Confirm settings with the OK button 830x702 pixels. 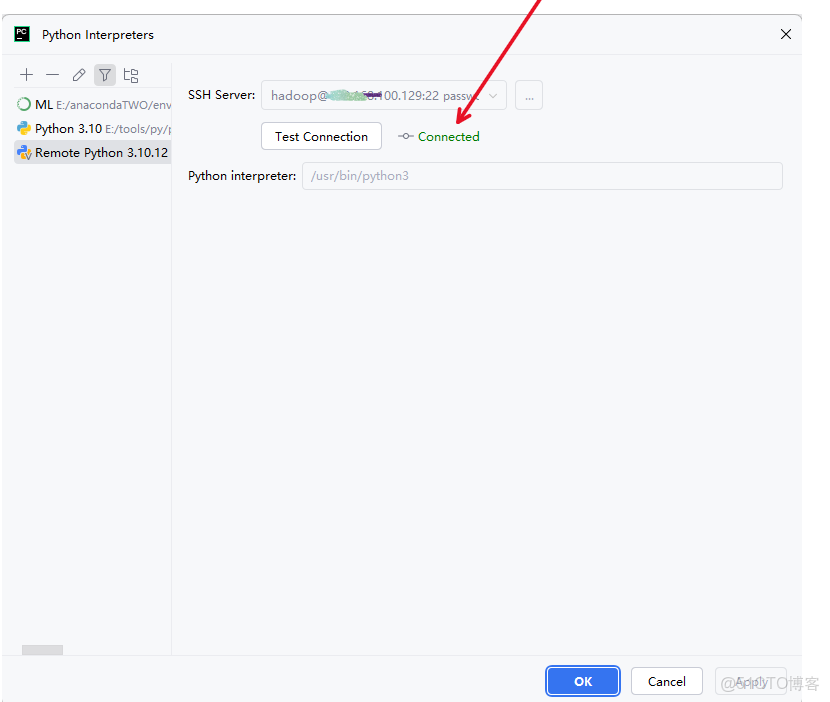coord(582,681)
